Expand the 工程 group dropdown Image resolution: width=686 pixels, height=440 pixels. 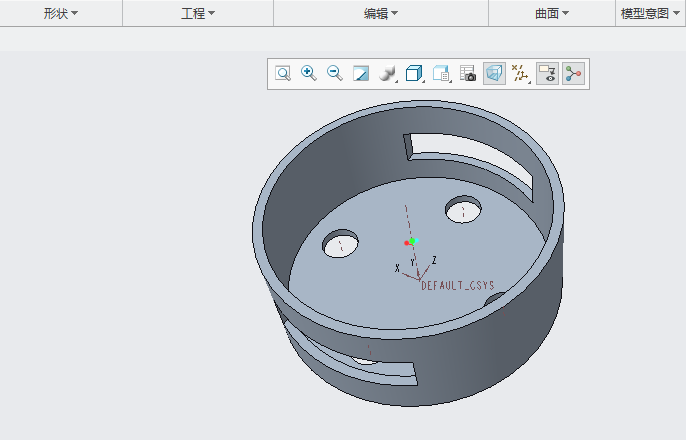click(x=198, y=13)
